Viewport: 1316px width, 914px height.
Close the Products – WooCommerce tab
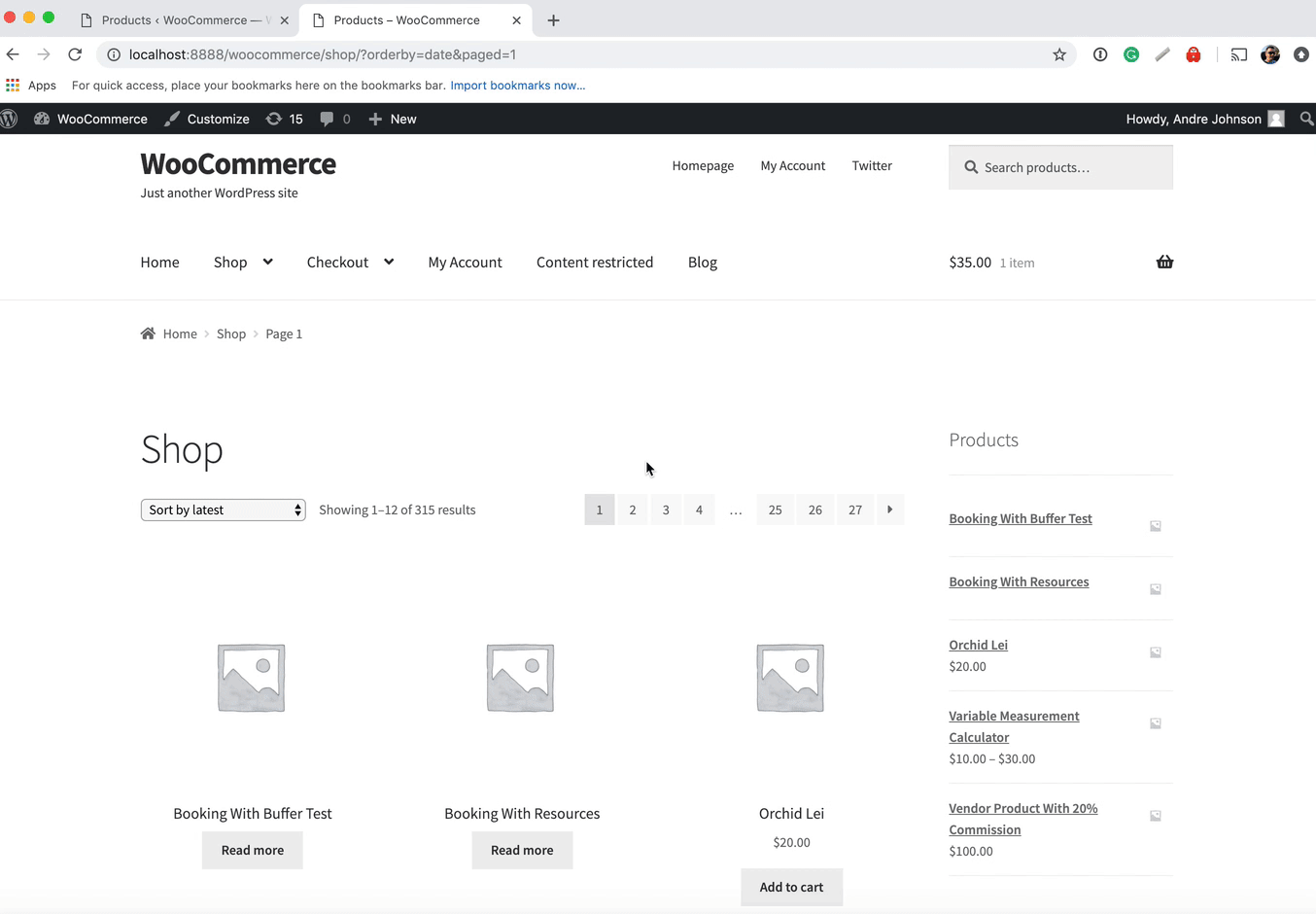click(516, 20)
